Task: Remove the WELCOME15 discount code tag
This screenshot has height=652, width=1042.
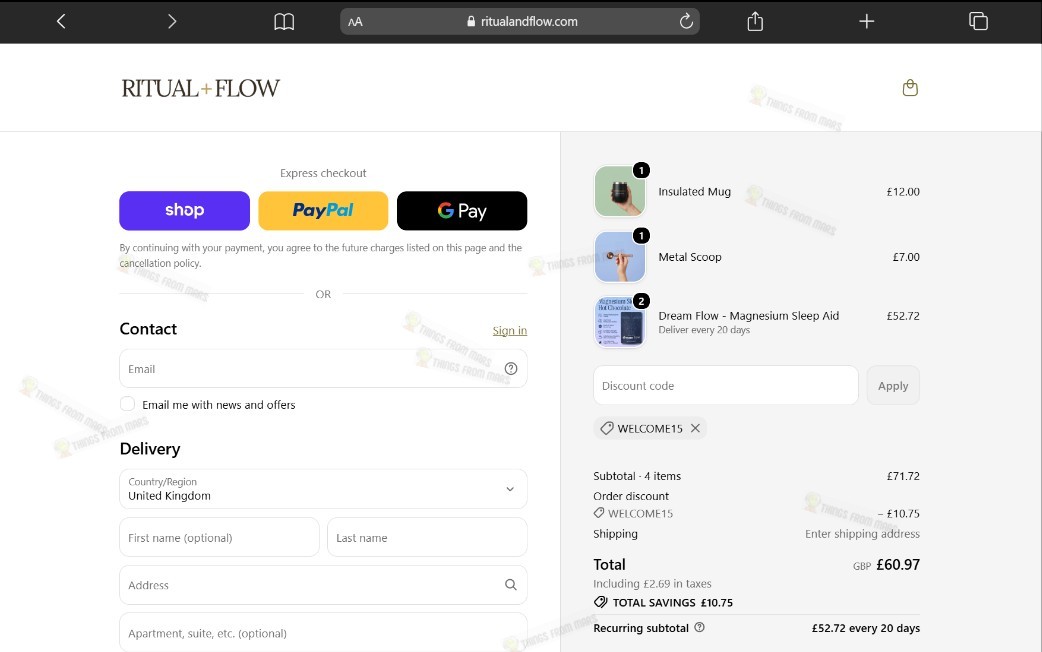Action: click(695, 428)
